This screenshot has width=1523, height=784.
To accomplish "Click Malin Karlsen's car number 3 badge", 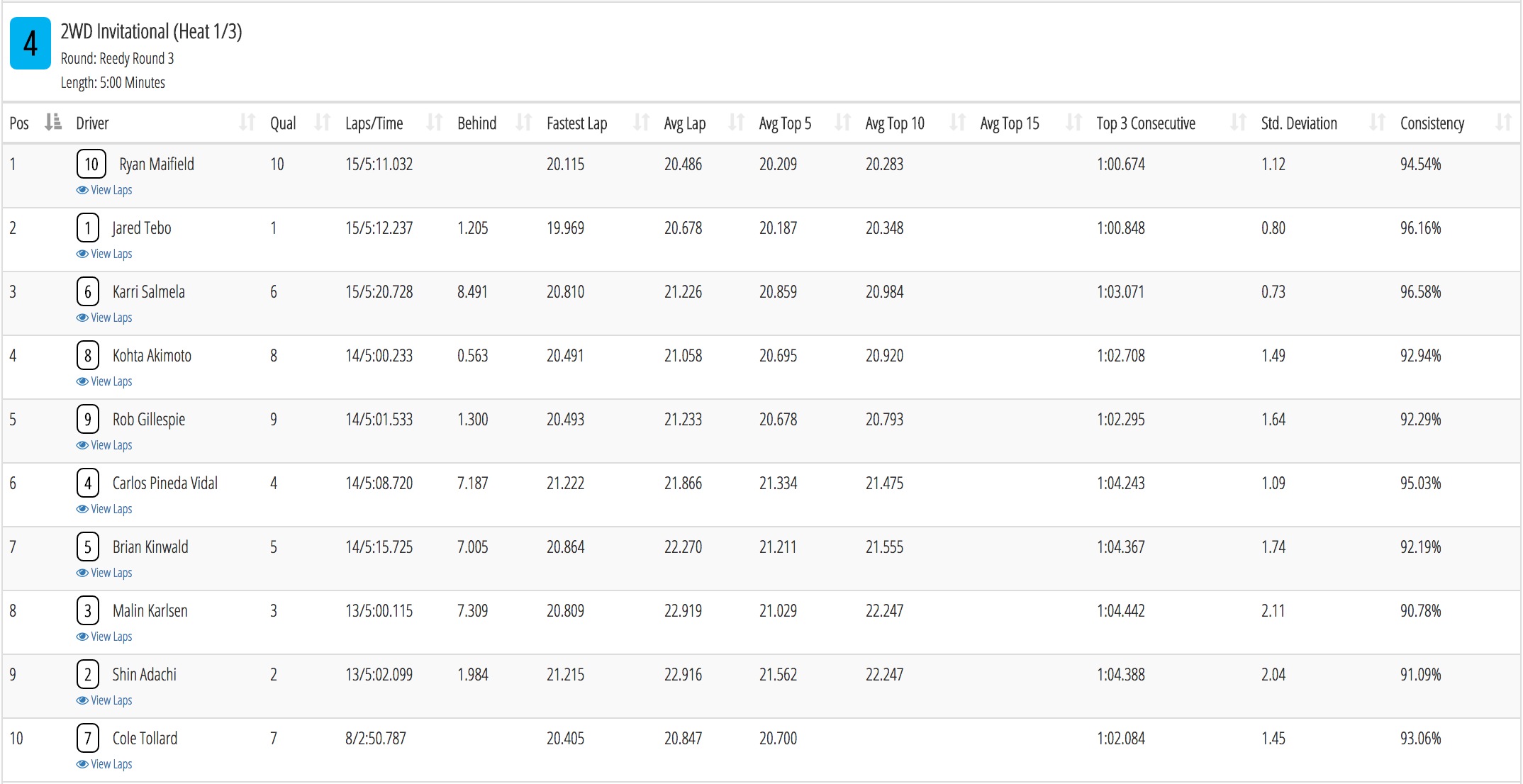I will click(88, 611).
